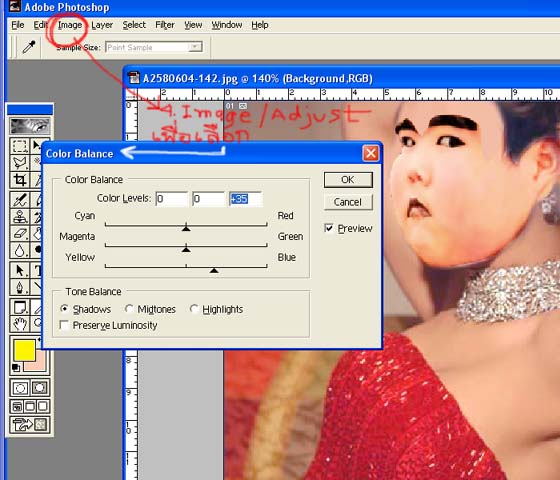Click Jump to ImageReady icon
This screenshot has width=560, height=480.
click(x=30, y=425)
